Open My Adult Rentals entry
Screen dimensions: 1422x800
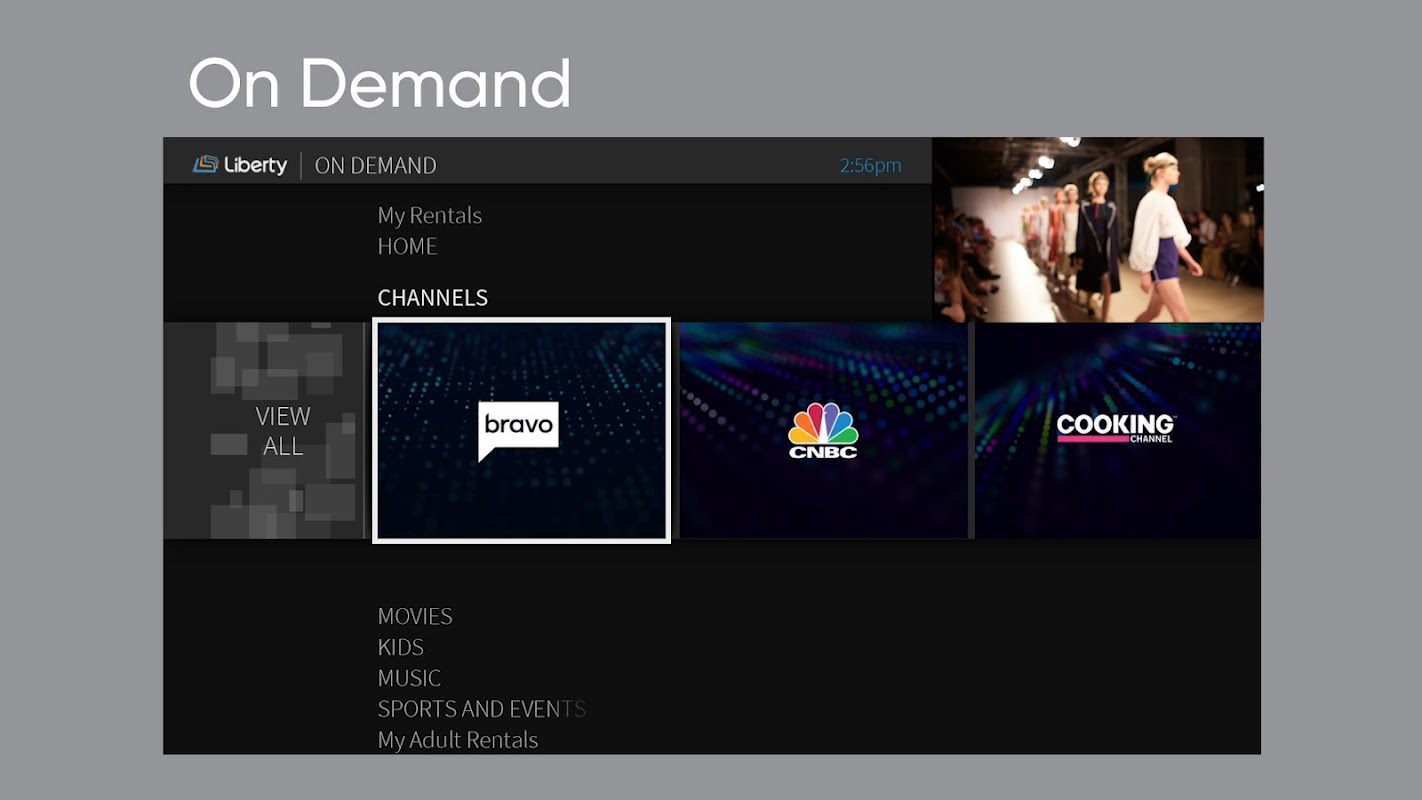pyautogui.click(x=458, y=740)
